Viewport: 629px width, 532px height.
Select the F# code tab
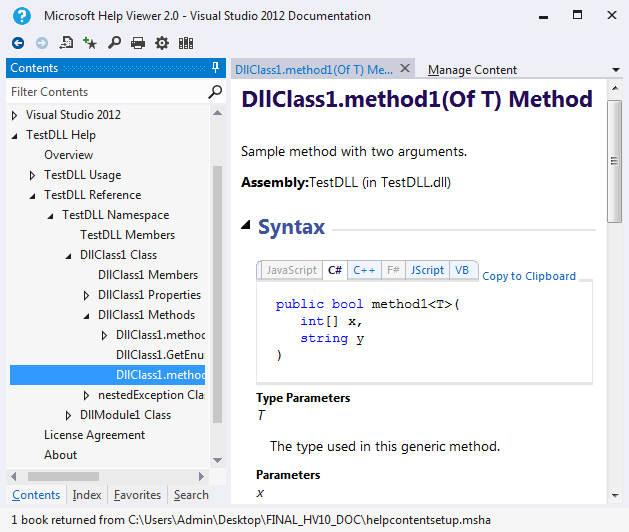pyautogui.click(x=393, y=270)
